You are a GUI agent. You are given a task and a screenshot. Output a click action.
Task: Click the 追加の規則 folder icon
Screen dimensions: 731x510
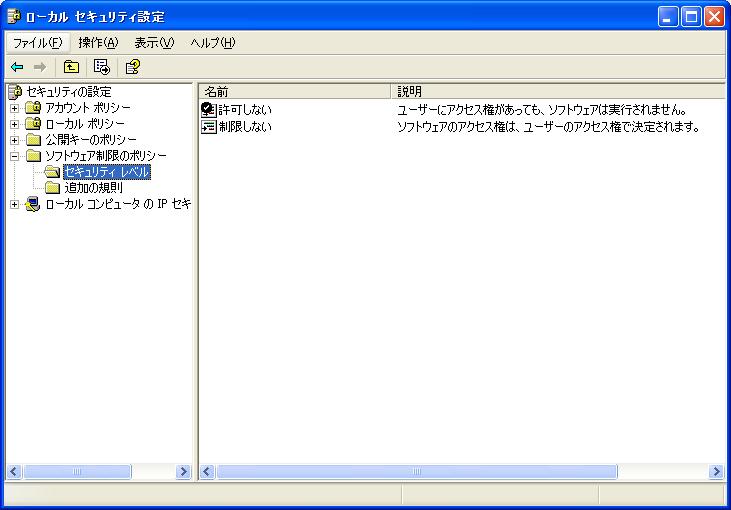52,188
